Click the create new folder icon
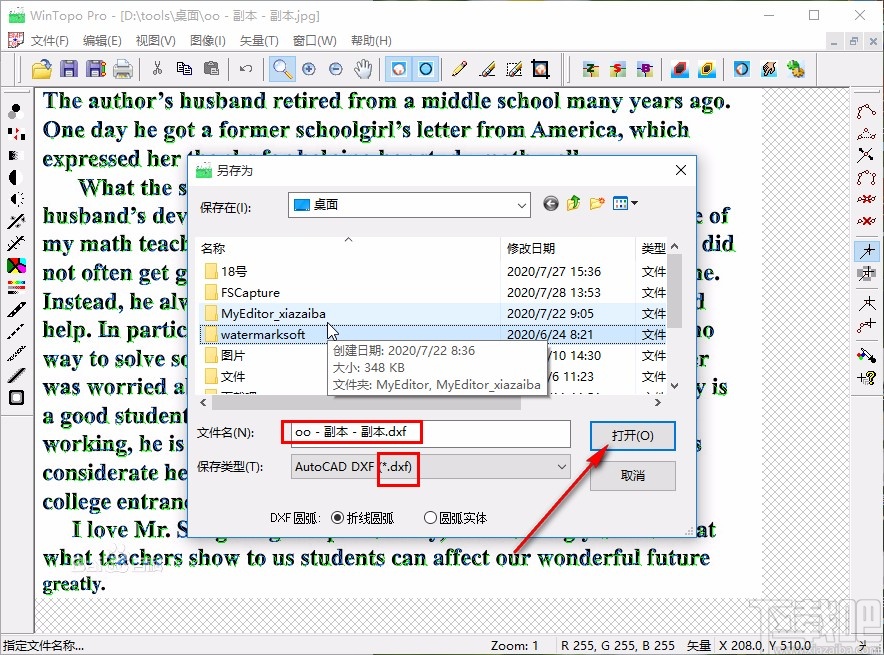Image resolution: width=884 pixels, height=655 pixels. [596, 203]
